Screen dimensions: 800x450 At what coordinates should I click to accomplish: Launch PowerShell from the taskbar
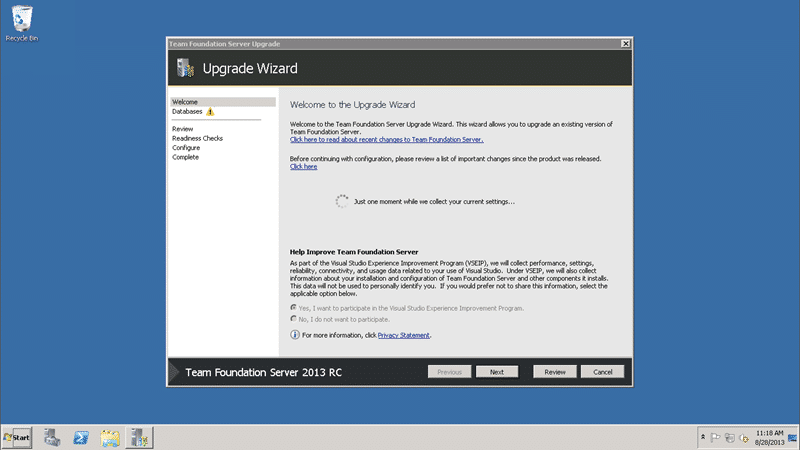[x=81, y=438]
